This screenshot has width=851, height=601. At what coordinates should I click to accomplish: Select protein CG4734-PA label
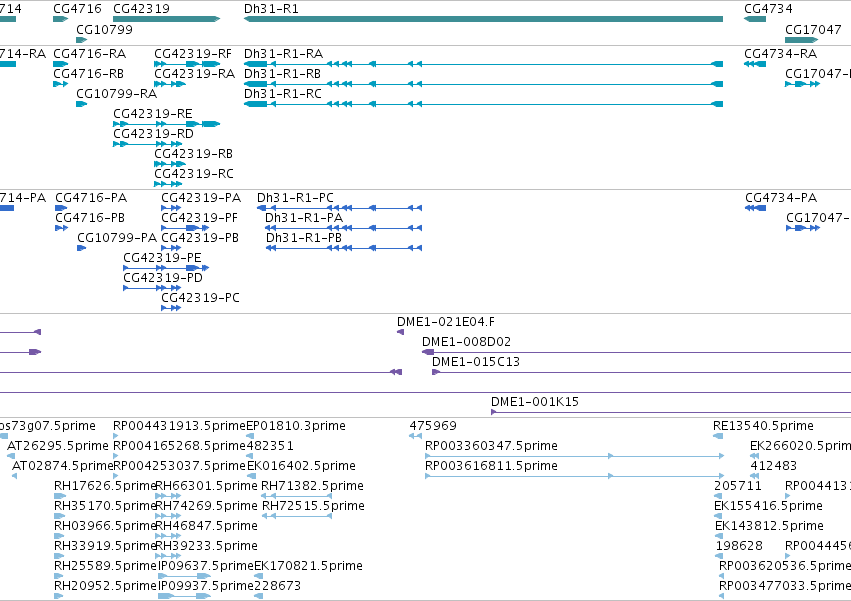pyautogui.click(x=781, y=198)
